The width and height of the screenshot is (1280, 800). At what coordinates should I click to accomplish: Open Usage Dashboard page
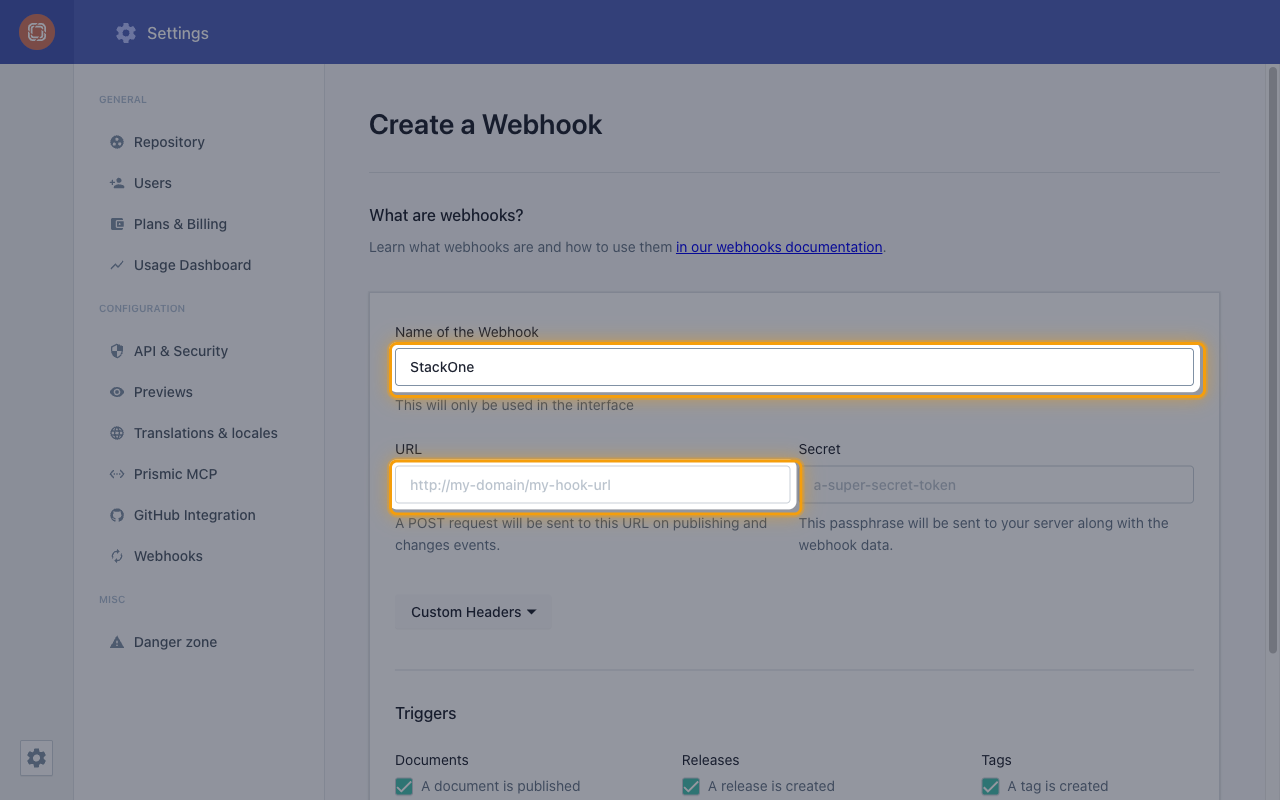192,265
